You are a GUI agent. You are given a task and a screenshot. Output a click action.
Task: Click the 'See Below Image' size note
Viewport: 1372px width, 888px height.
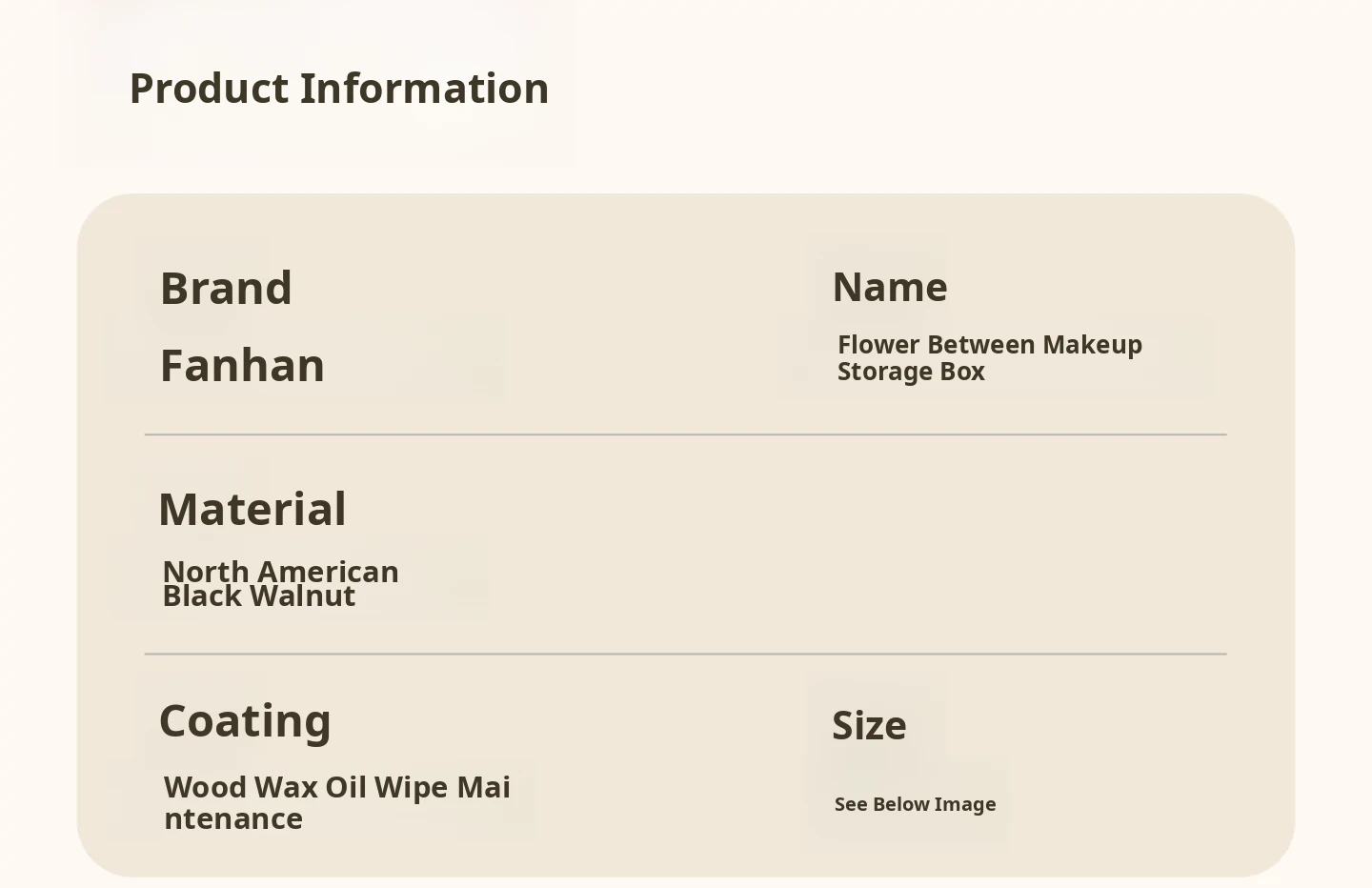(x=915, y=804)
